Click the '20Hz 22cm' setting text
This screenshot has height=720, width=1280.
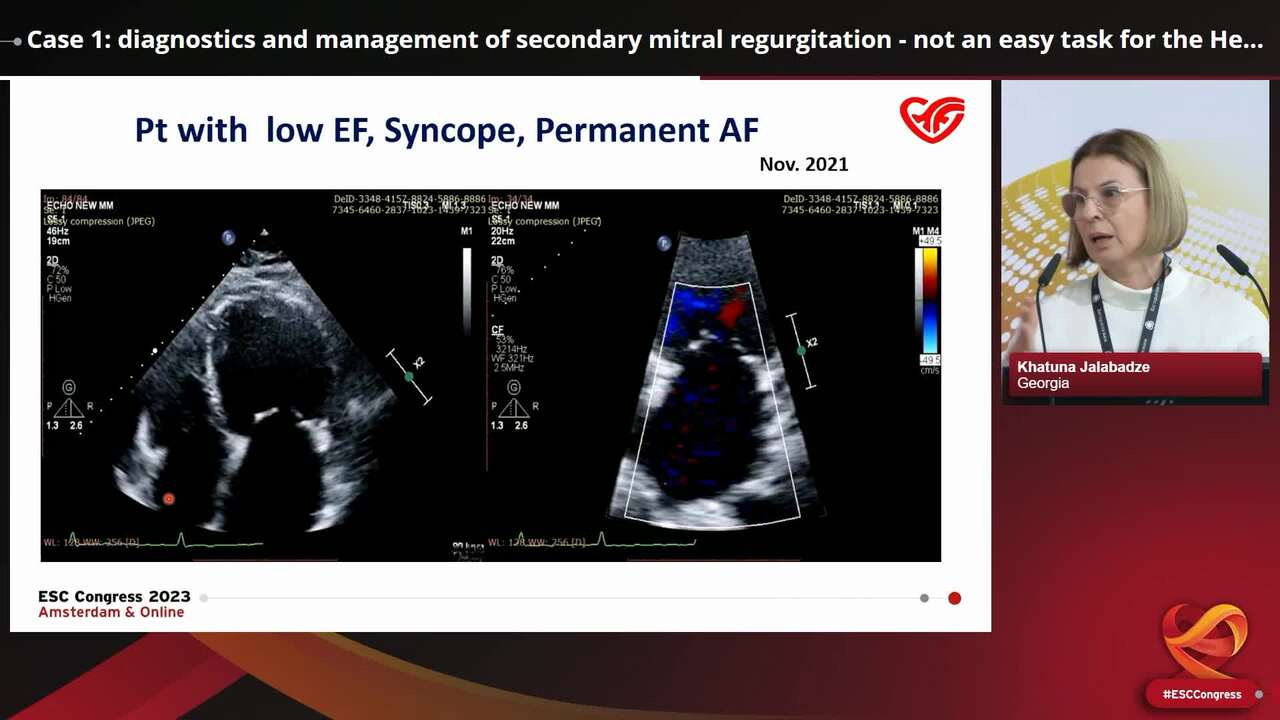tap(504, 236)
